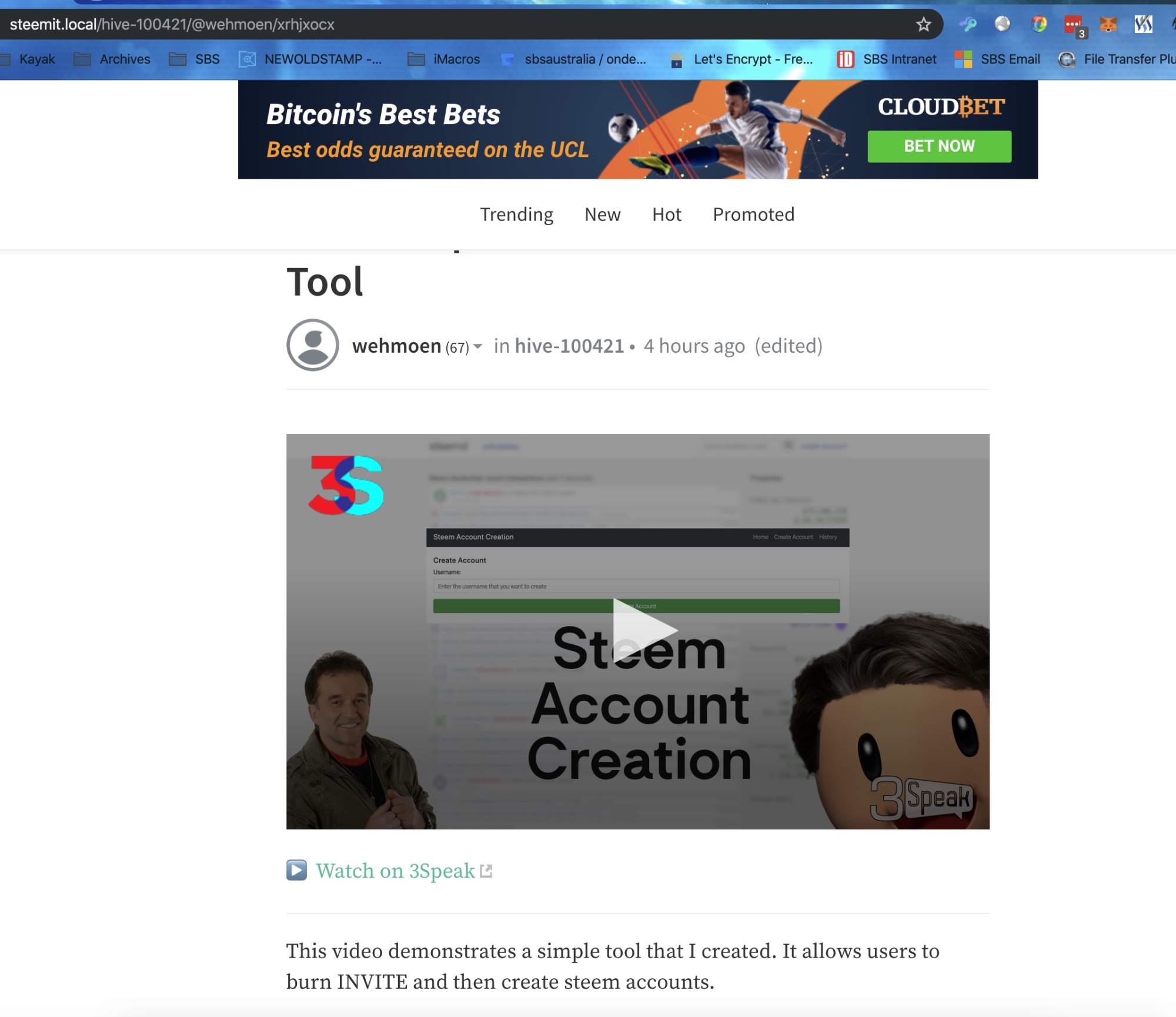Viewport: 1176px width, 1017px height.
Task: Open the Archives bookmark folder
Action: tap(112, 59)
